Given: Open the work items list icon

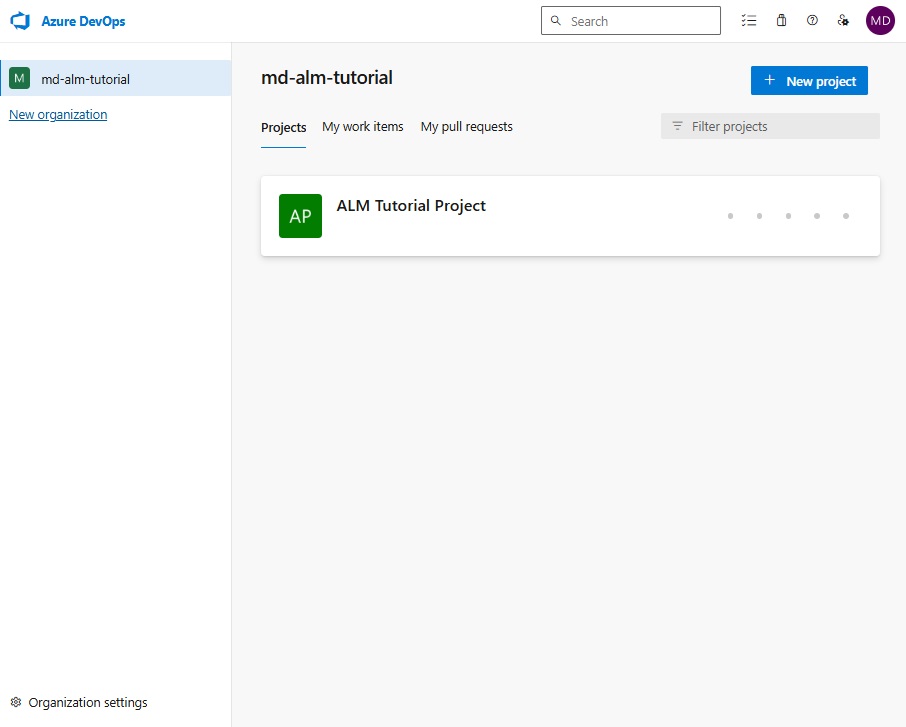Looking at the screenshot, I should pos(749,21).
